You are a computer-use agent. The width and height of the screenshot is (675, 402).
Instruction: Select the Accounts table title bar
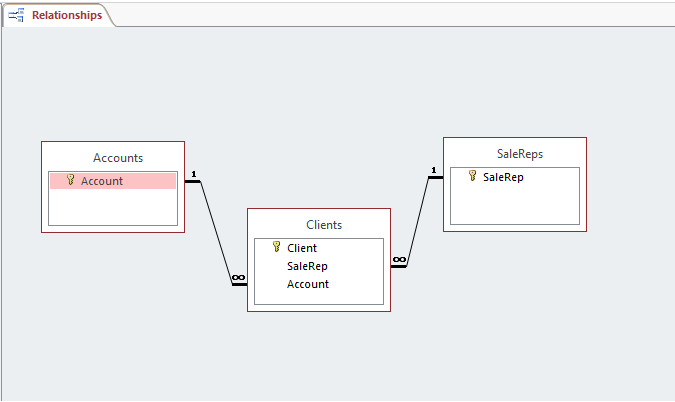[118, 157]
